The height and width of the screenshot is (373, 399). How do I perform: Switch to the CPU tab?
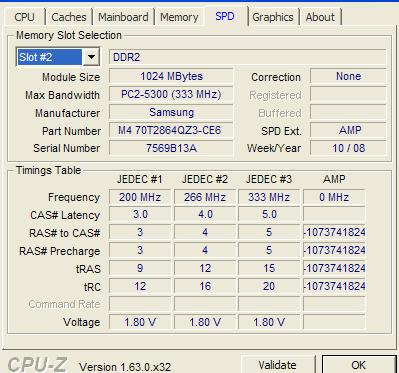point(24,17)
